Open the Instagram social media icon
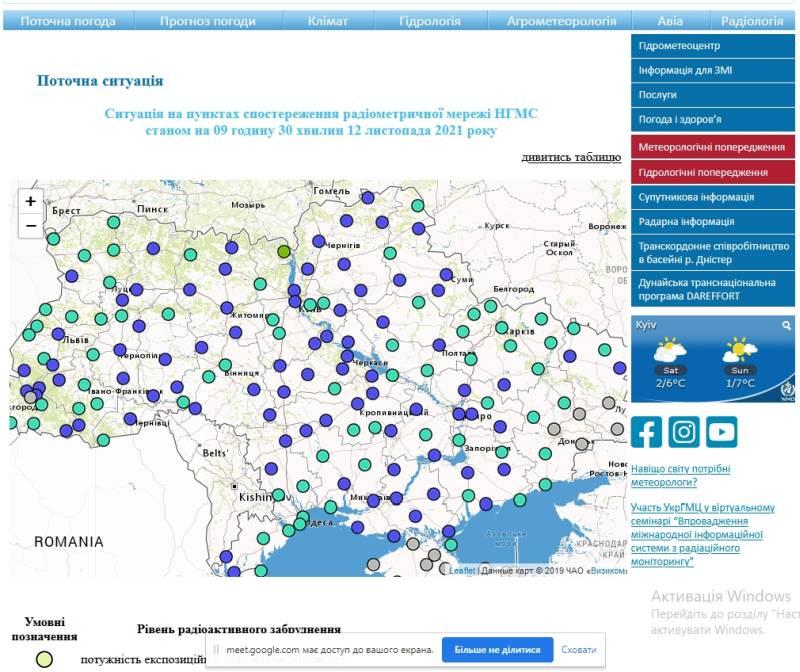The image size is (800, 672). [684, 432]
